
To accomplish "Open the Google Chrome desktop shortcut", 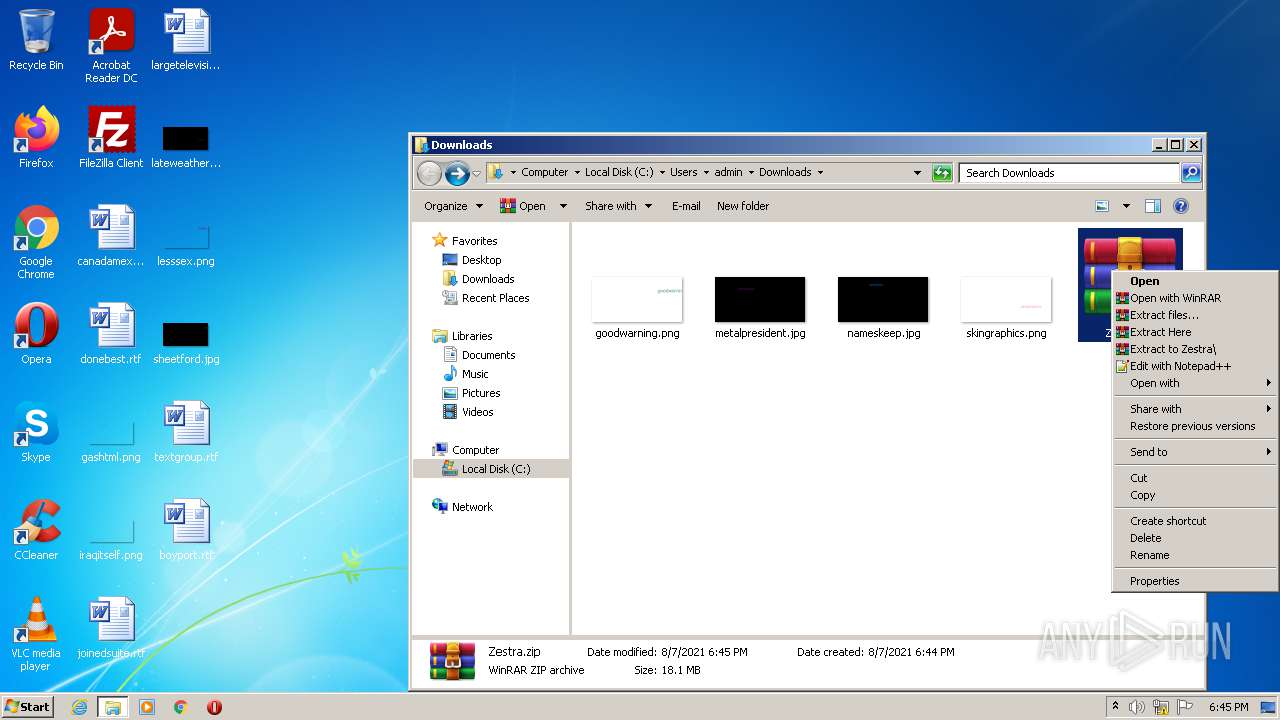I will coord(36,241).
